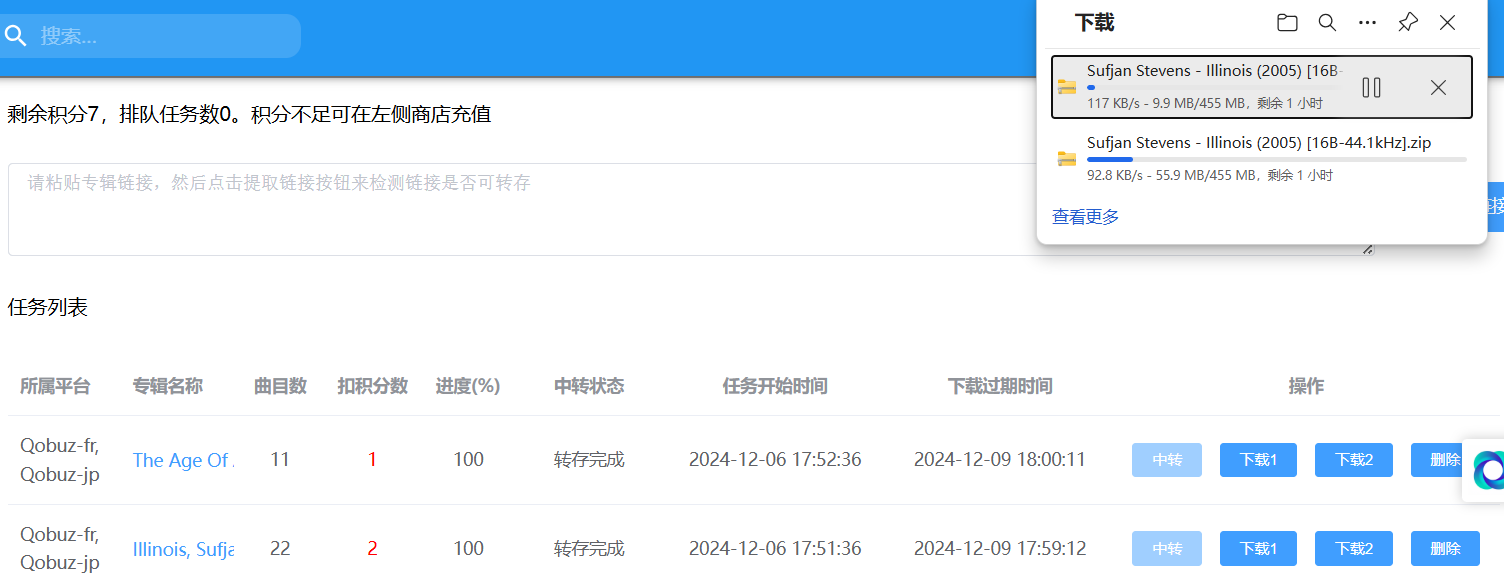Click 进度(%) column header
The image size is (1504, 588).
pos(468,386)
